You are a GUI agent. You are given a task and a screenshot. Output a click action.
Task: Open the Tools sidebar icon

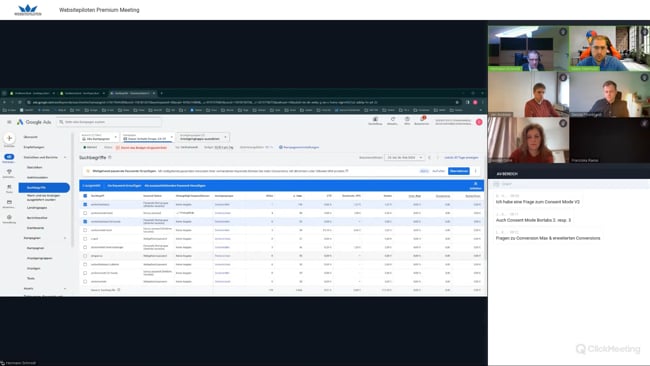pos(9,187)
